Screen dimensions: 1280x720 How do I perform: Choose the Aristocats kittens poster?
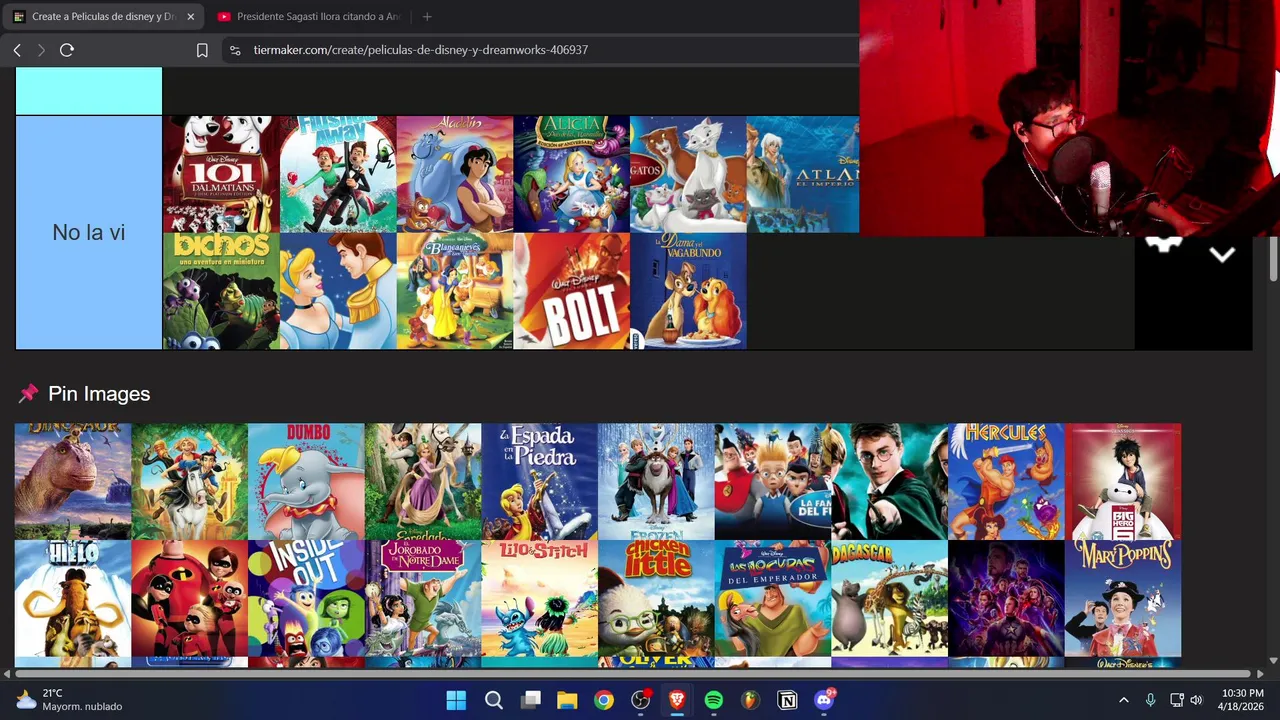[688, 174]
